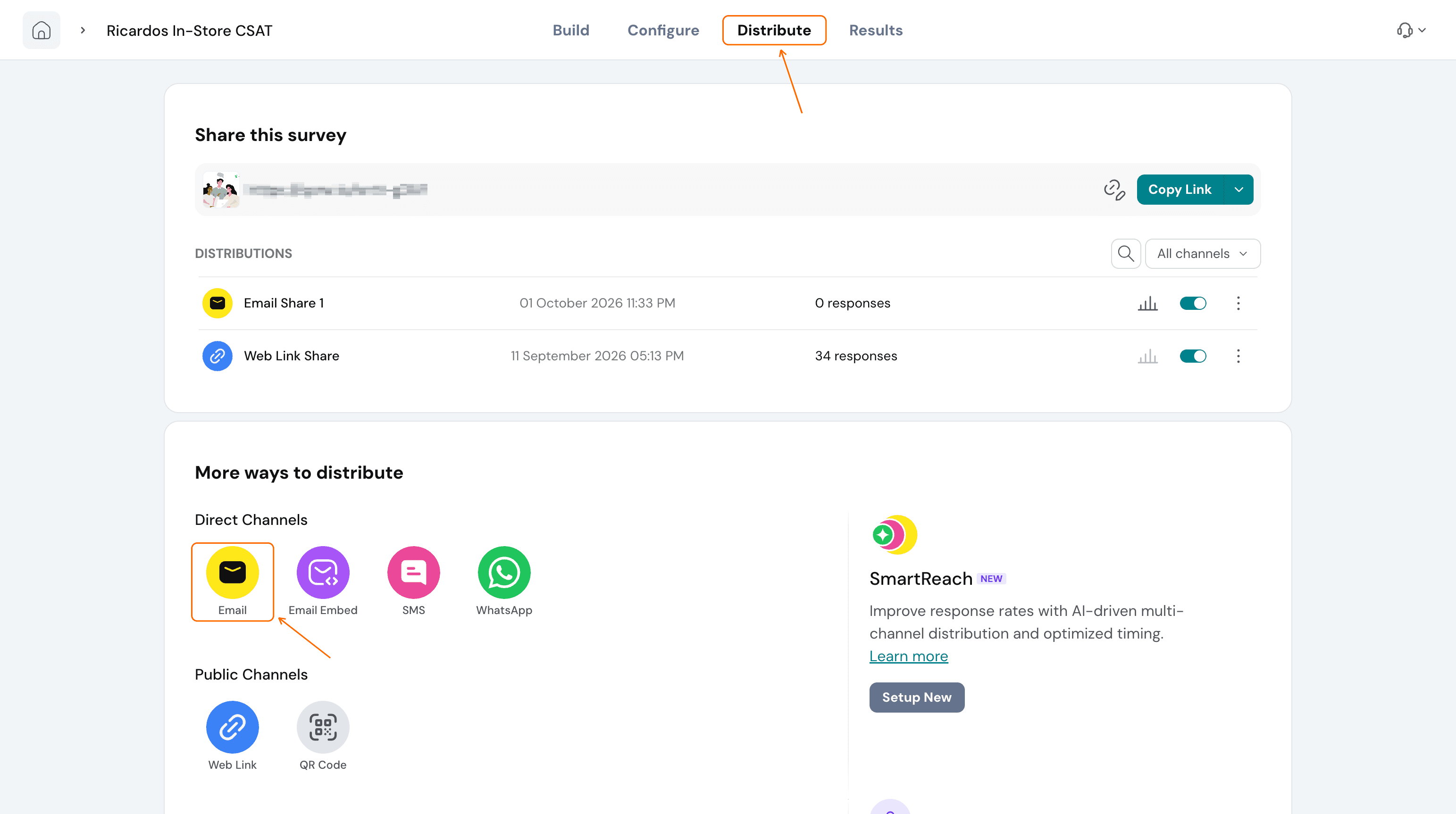Screen dimensions: 1456x814
Task: View stats chart for Web Link Share
Action: [x=1147, y=356]
